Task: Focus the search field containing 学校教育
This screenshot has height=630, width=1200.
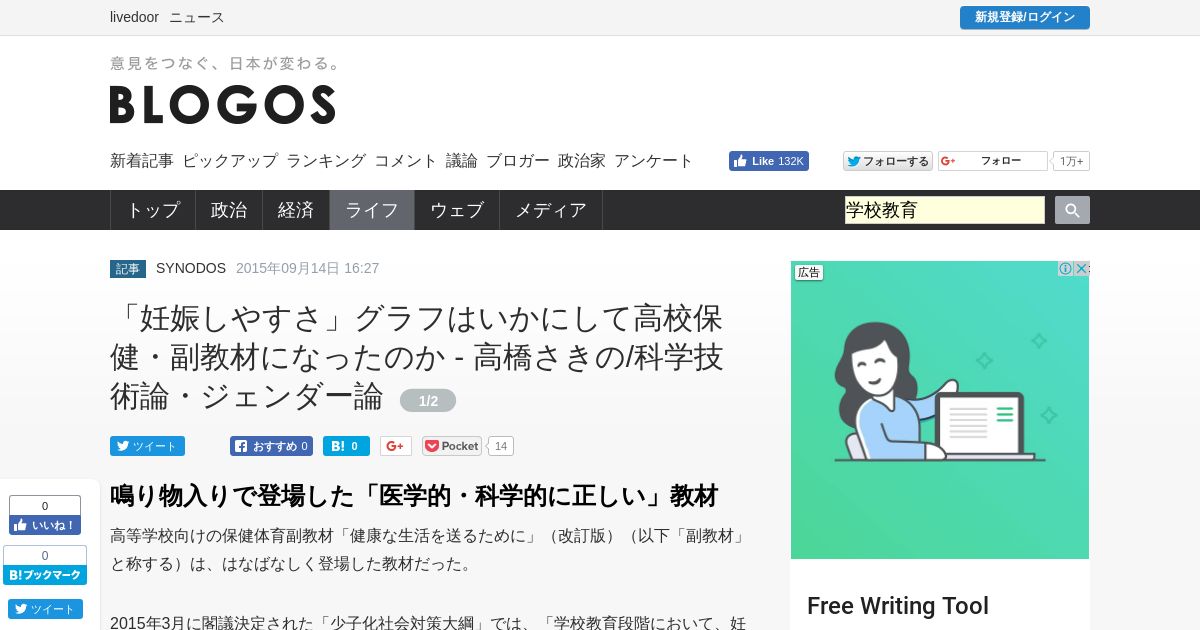Action: pyautogui.click(x=945, y=210)
